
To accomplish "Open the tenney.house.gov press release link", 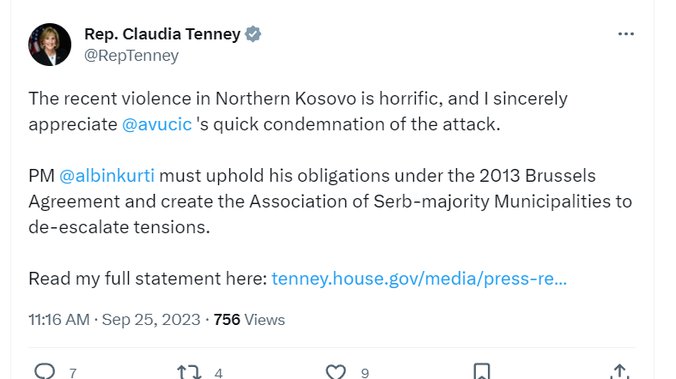I will pos(419,279).
